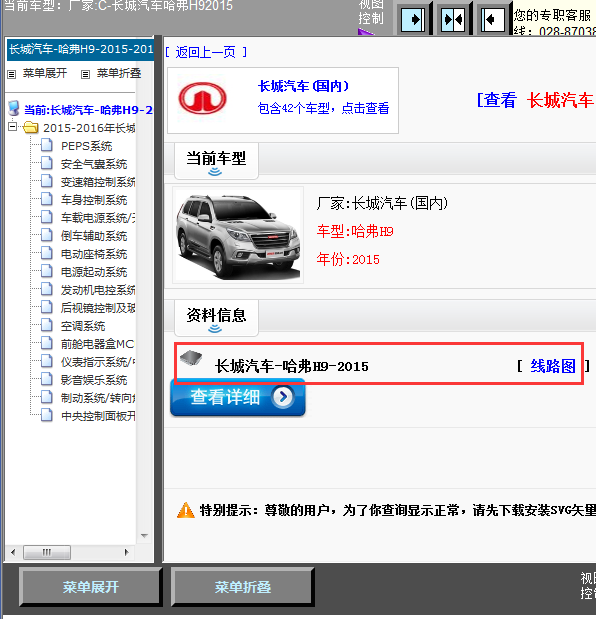Click the small 菜单折叠 list icon in sidebar header

pyautogui.click(x=85, y=74)
